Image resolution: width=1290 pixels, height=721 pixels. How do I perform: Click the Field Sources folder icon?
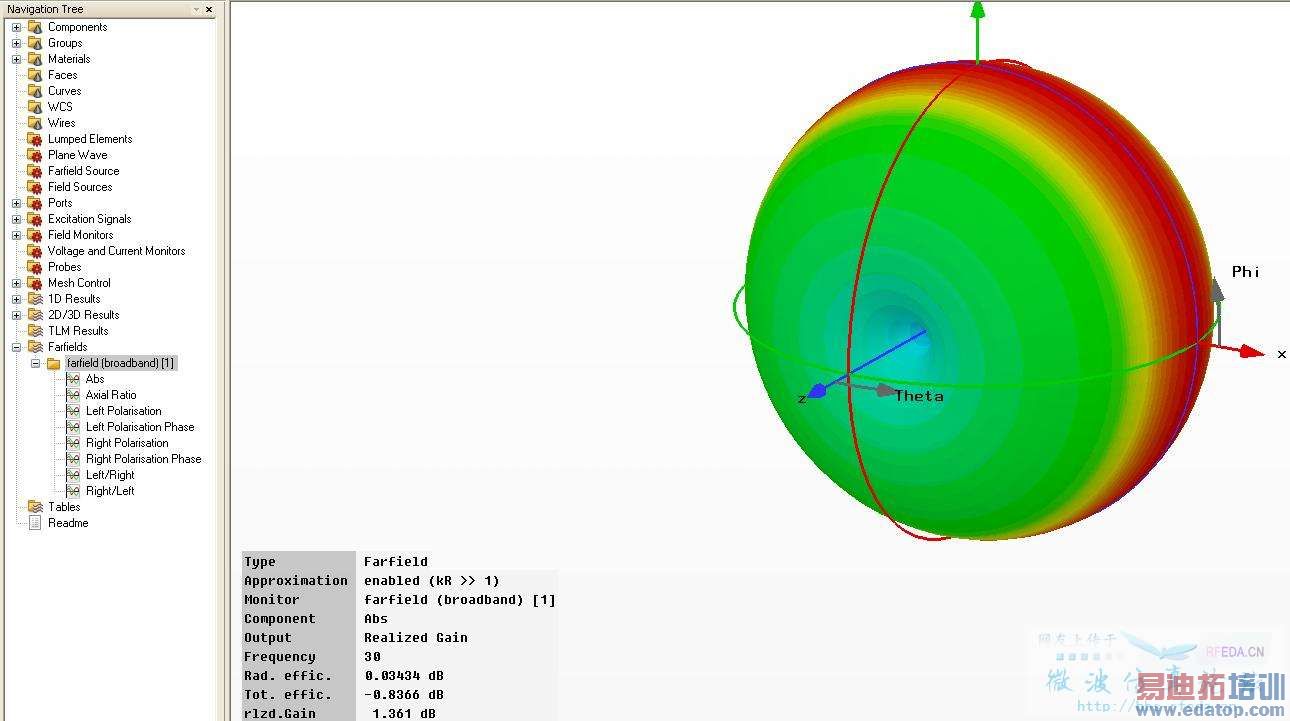35,187
